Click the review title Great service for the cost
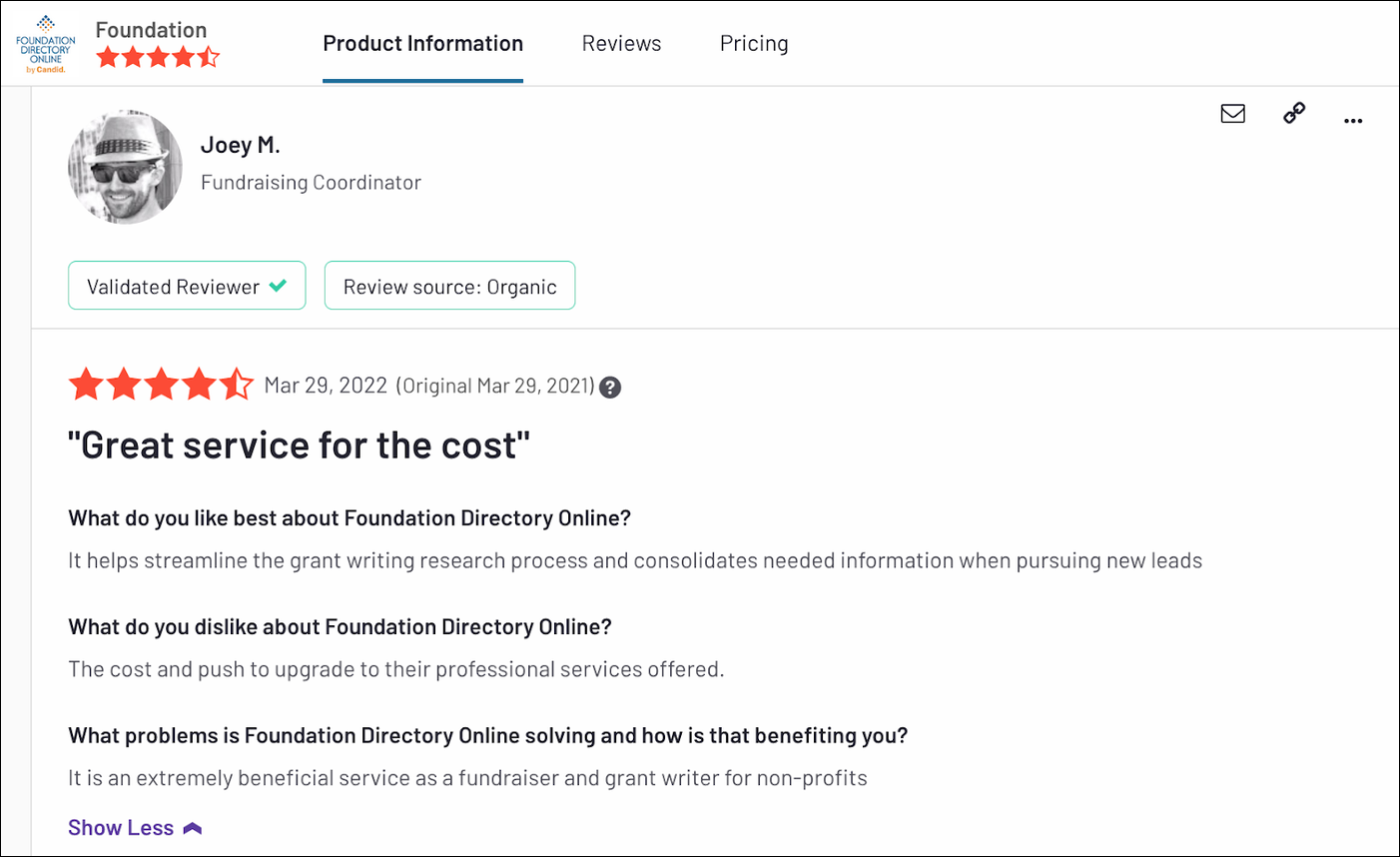This screenshot has height=857, width=1400. 300,443
